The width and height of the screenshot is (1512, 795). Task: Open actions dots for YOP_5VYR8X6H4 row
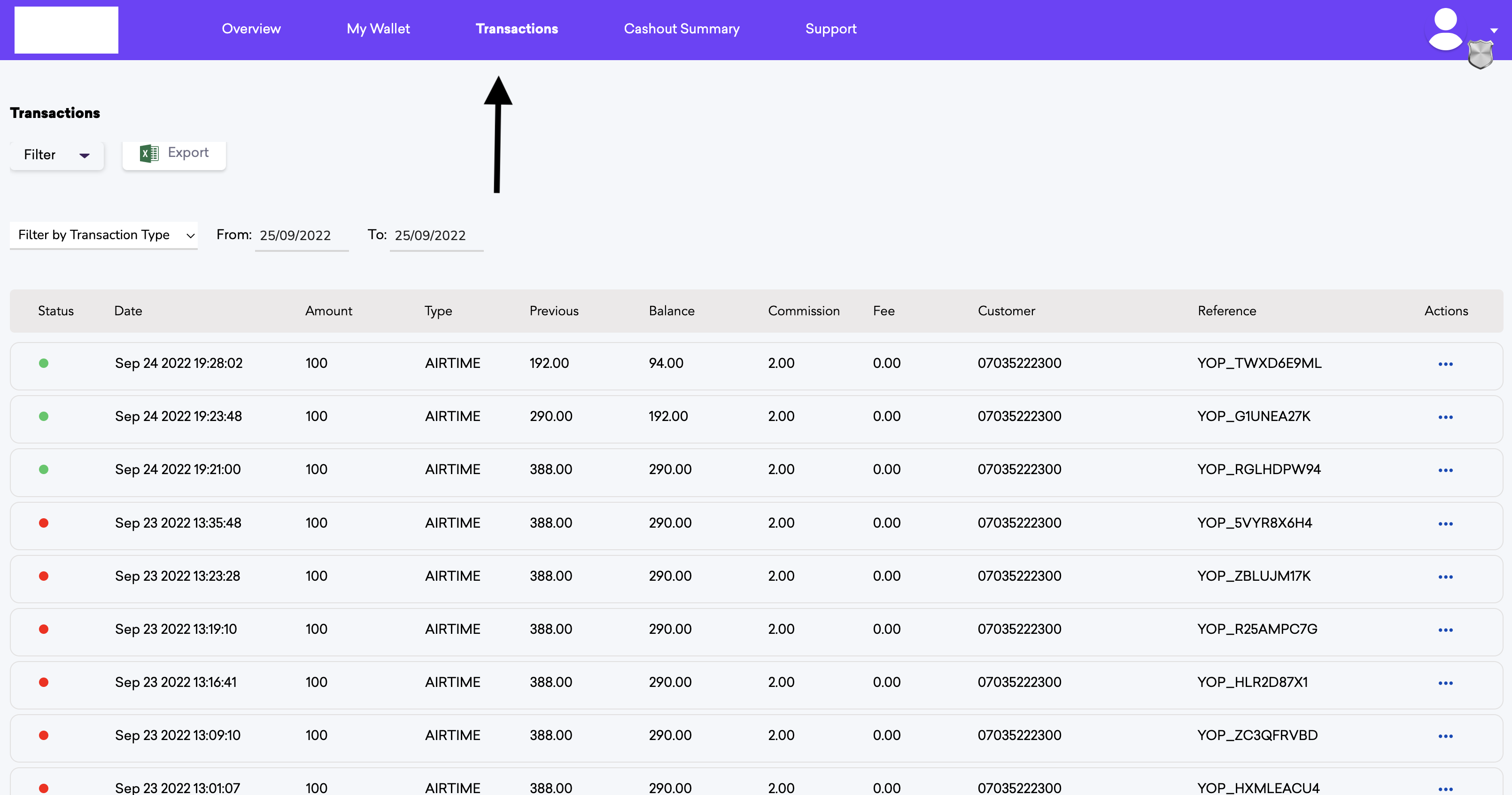(x=1445, y=524)
